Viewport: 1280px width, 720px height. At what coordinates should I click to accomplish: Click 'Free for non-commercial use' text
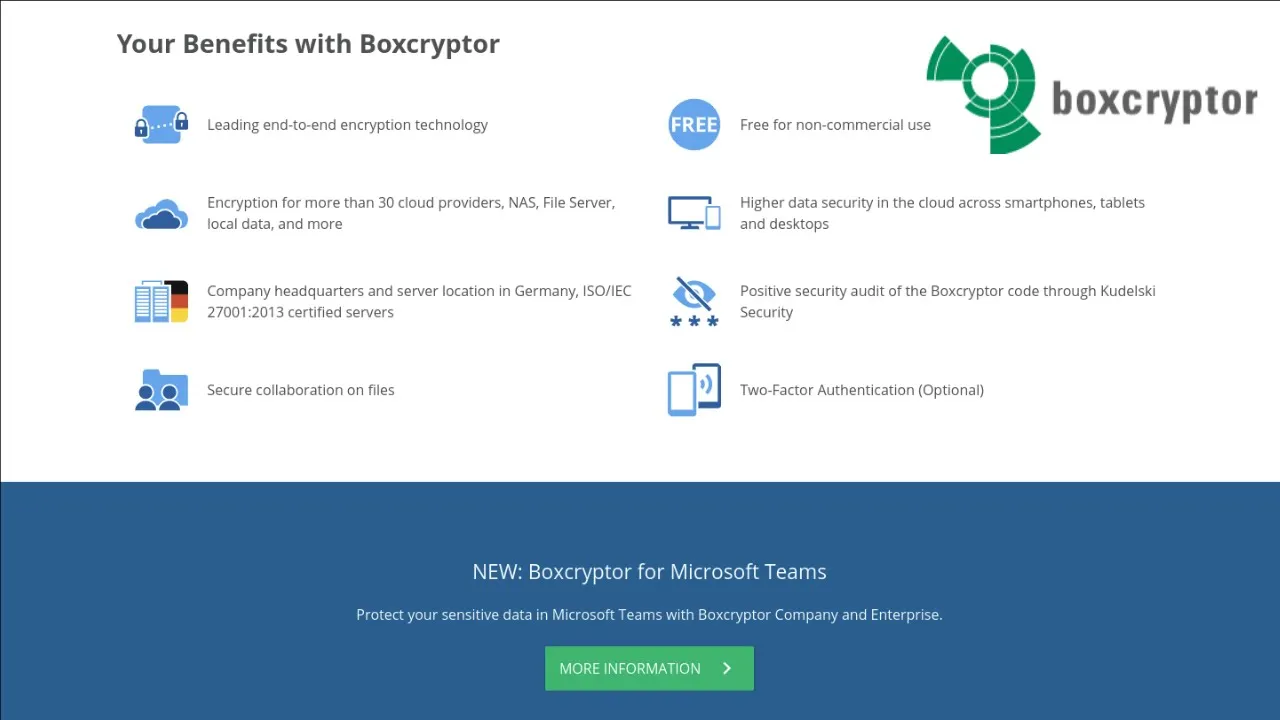pos(835,125)
